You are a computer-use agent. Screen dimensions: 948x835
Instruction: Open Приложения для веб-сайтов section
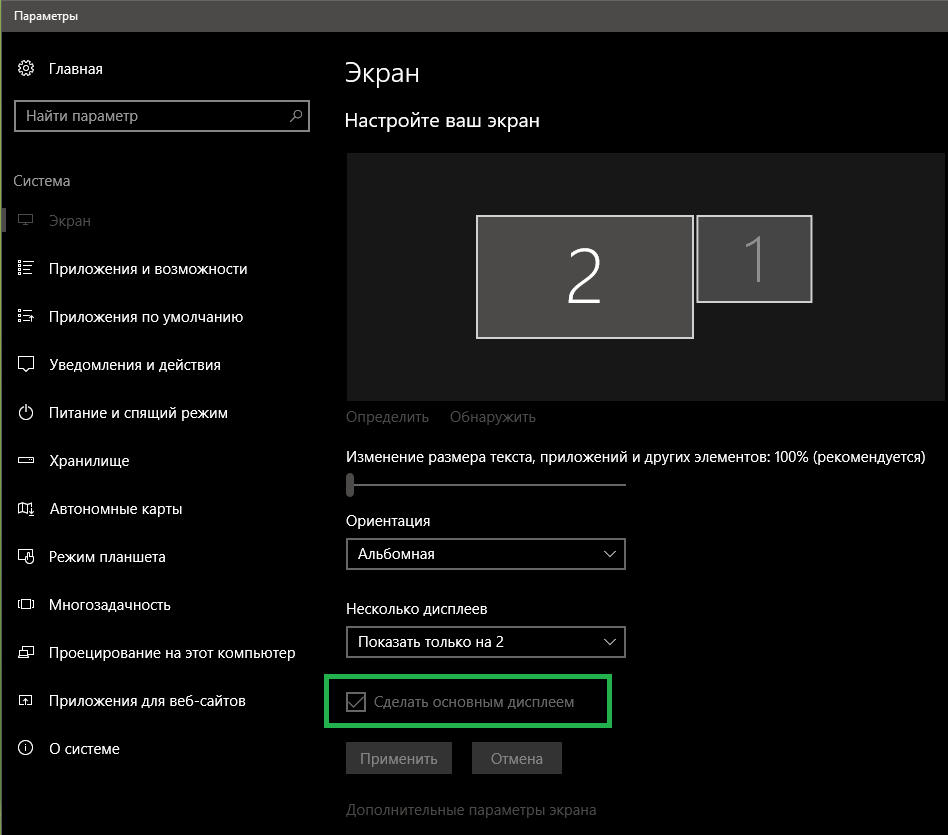click(x=147, y=701)
